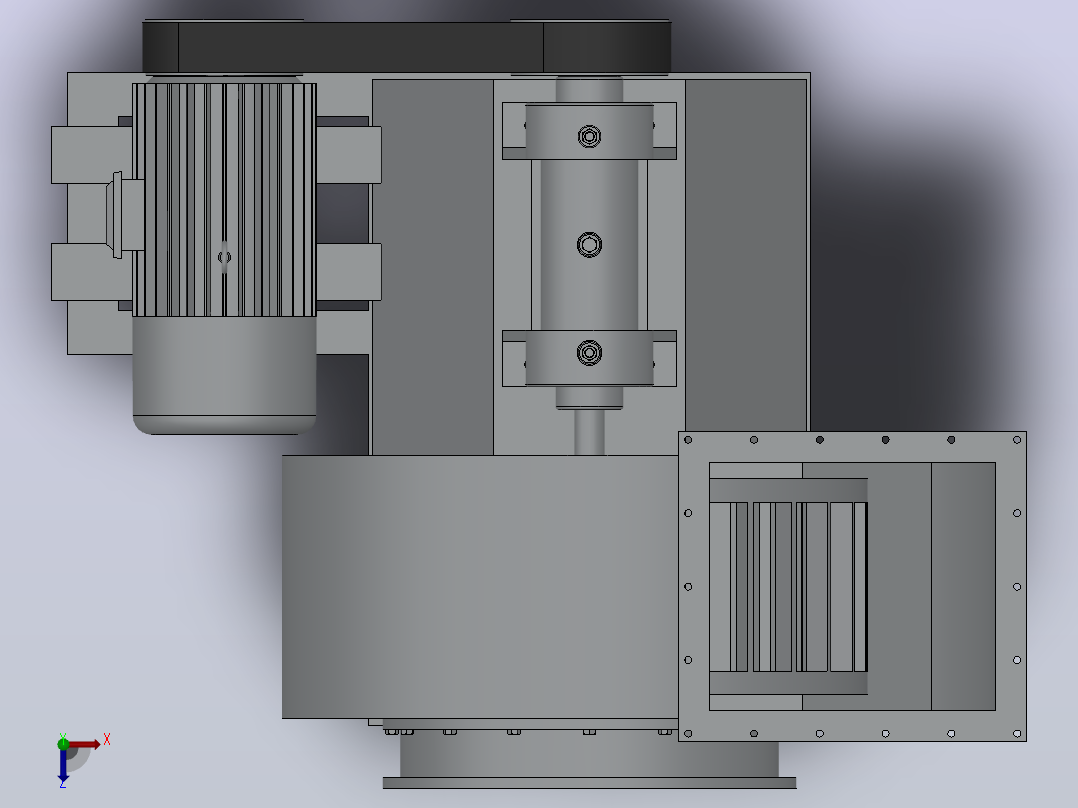Click the bolt on the lower bearing block

(x=589, y=352)
